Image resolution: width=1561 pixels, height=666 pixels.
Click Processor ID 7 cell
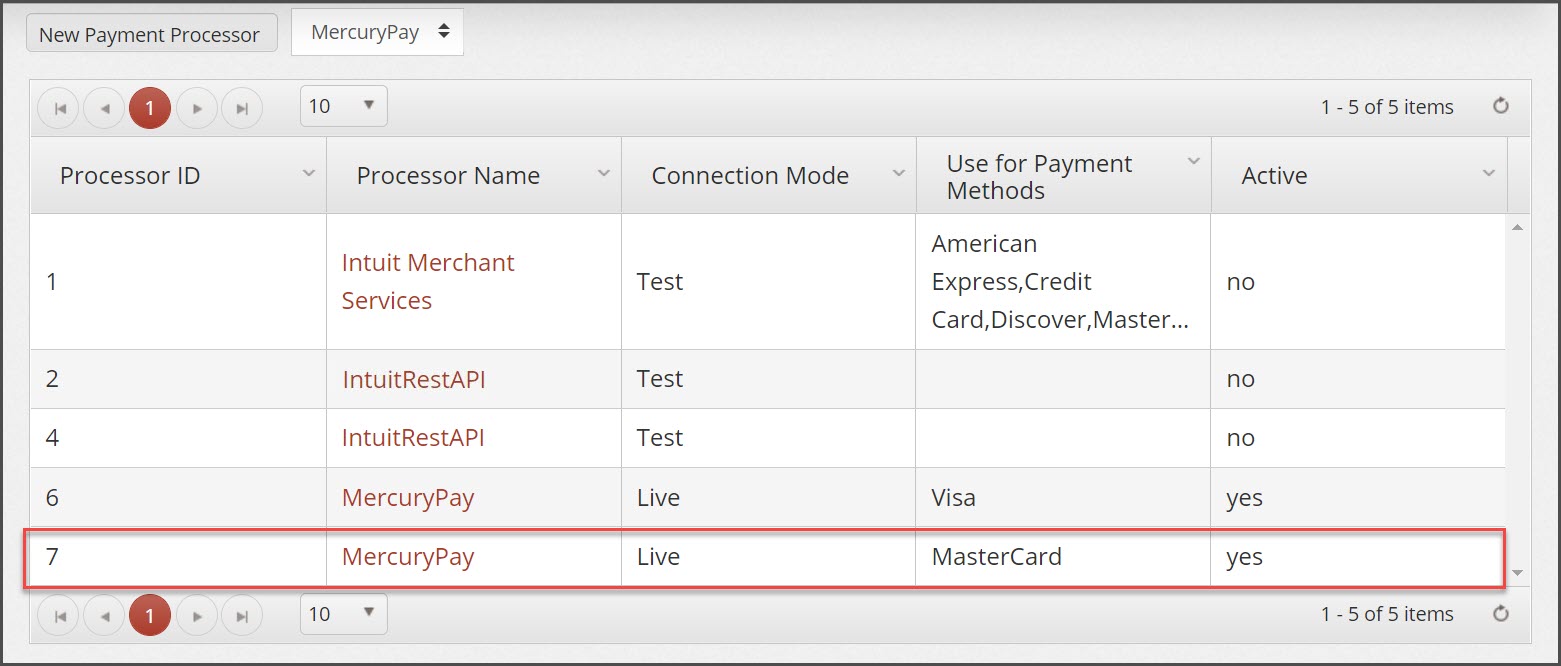[x=178, y=557]
